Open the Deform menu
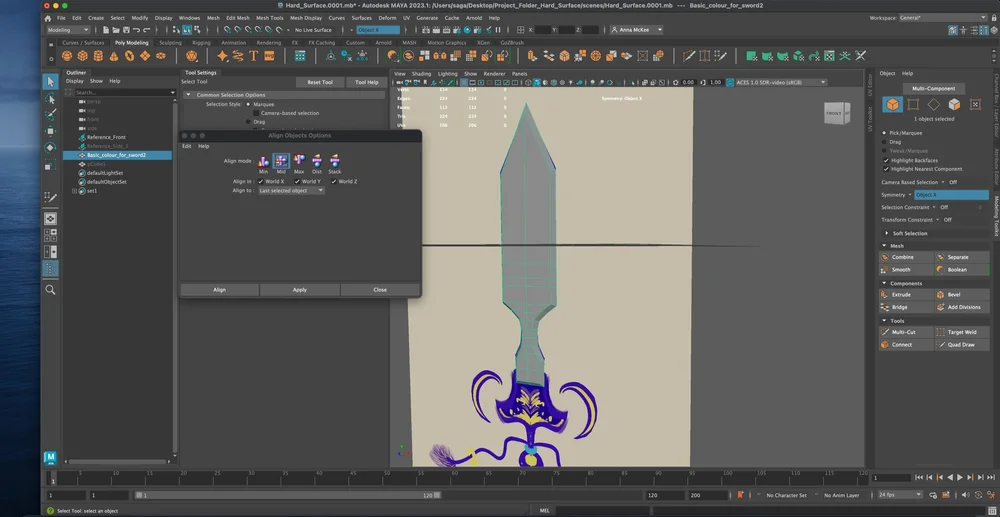This screenshot has width=1000, height=517. coord(387,18)
